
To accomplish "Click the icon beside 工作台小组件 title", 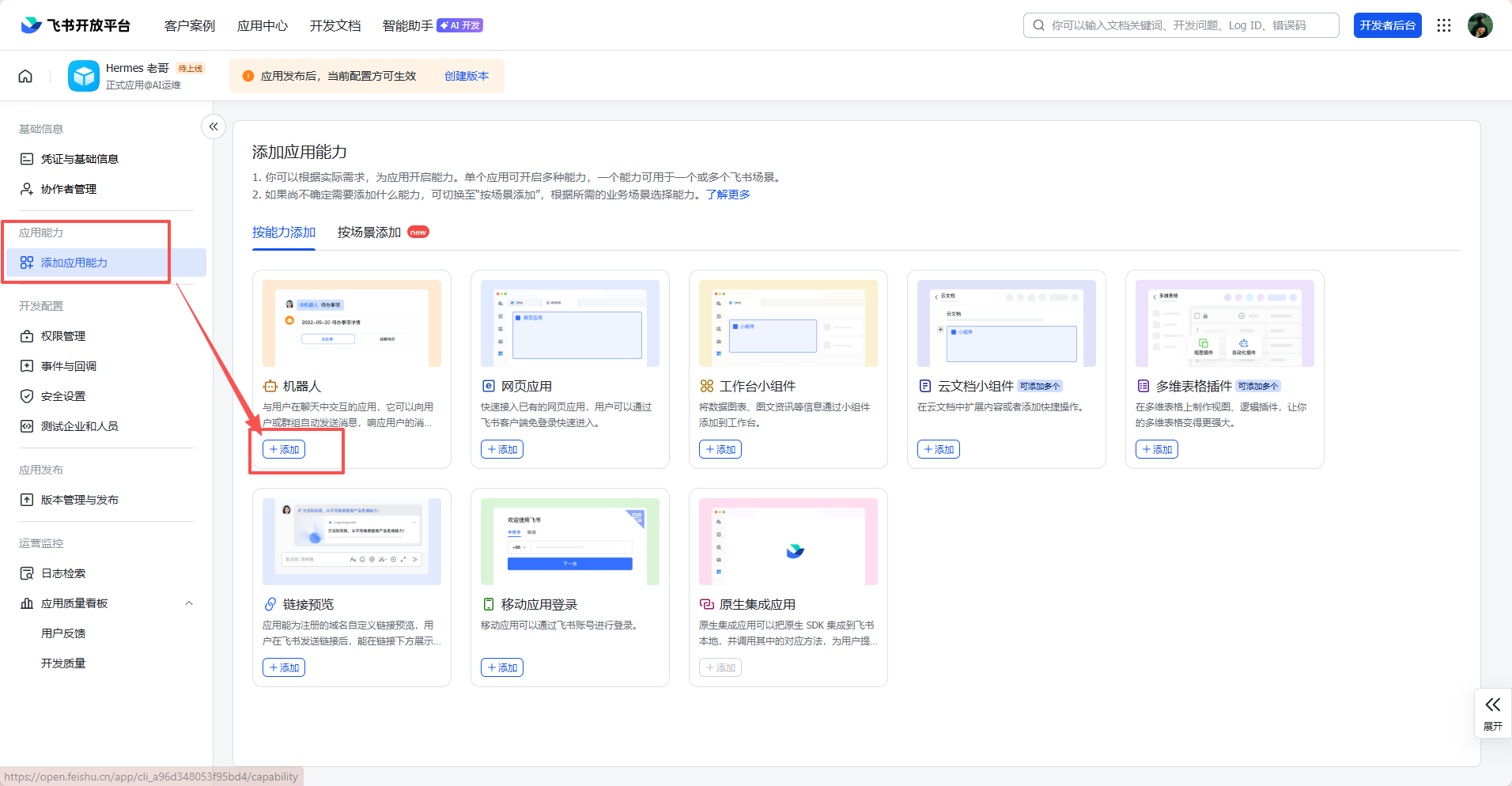I will point(707,386).
